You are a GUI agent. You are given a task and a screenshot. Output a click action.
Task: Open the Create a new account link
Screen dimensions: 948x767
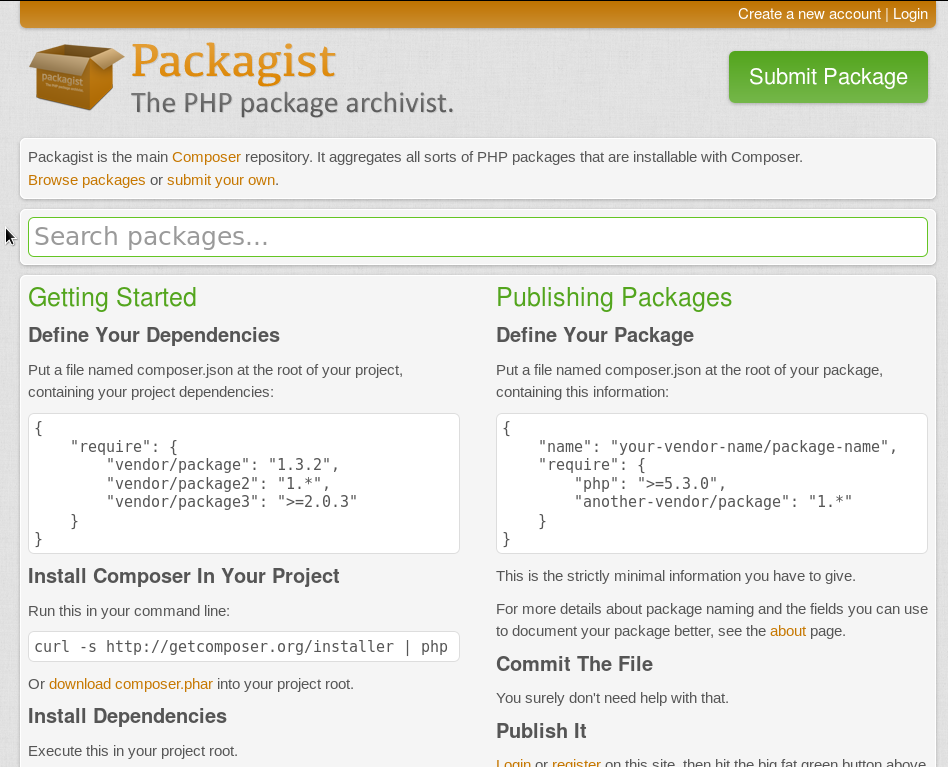click(809, 14)
